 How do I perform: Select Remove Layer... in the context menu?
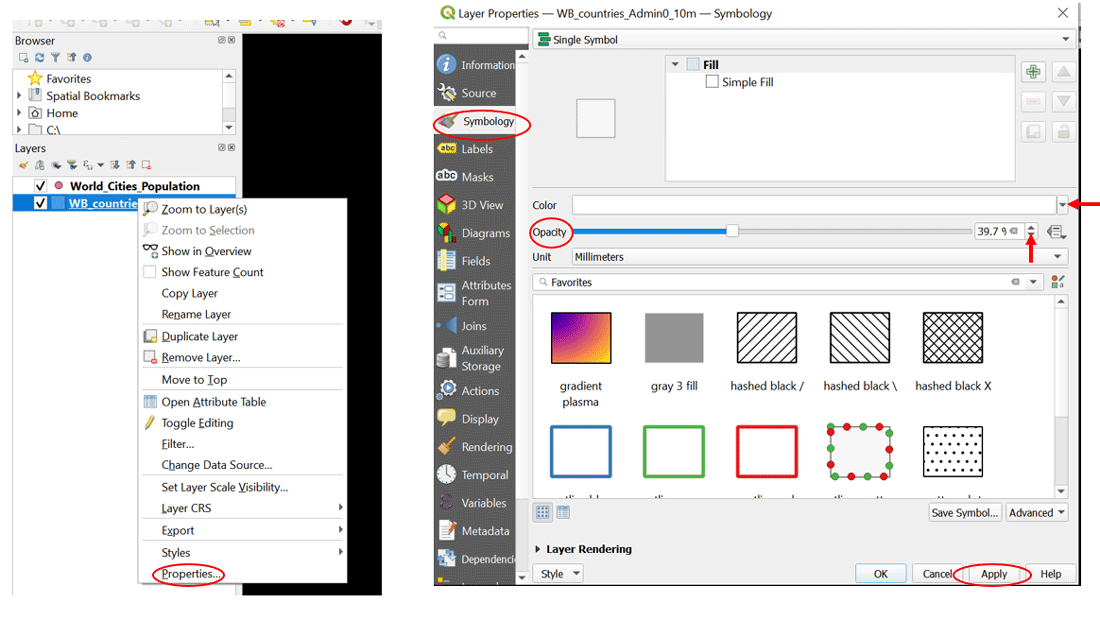pyautogui.click(x=201, y=358)
